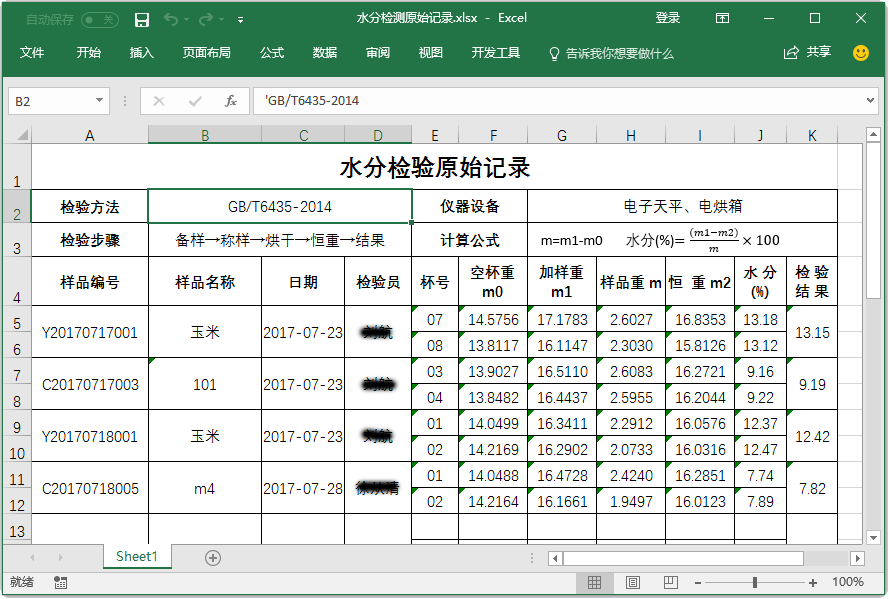
Task: Click the test result cell 13.15
Action: point(812,332)
